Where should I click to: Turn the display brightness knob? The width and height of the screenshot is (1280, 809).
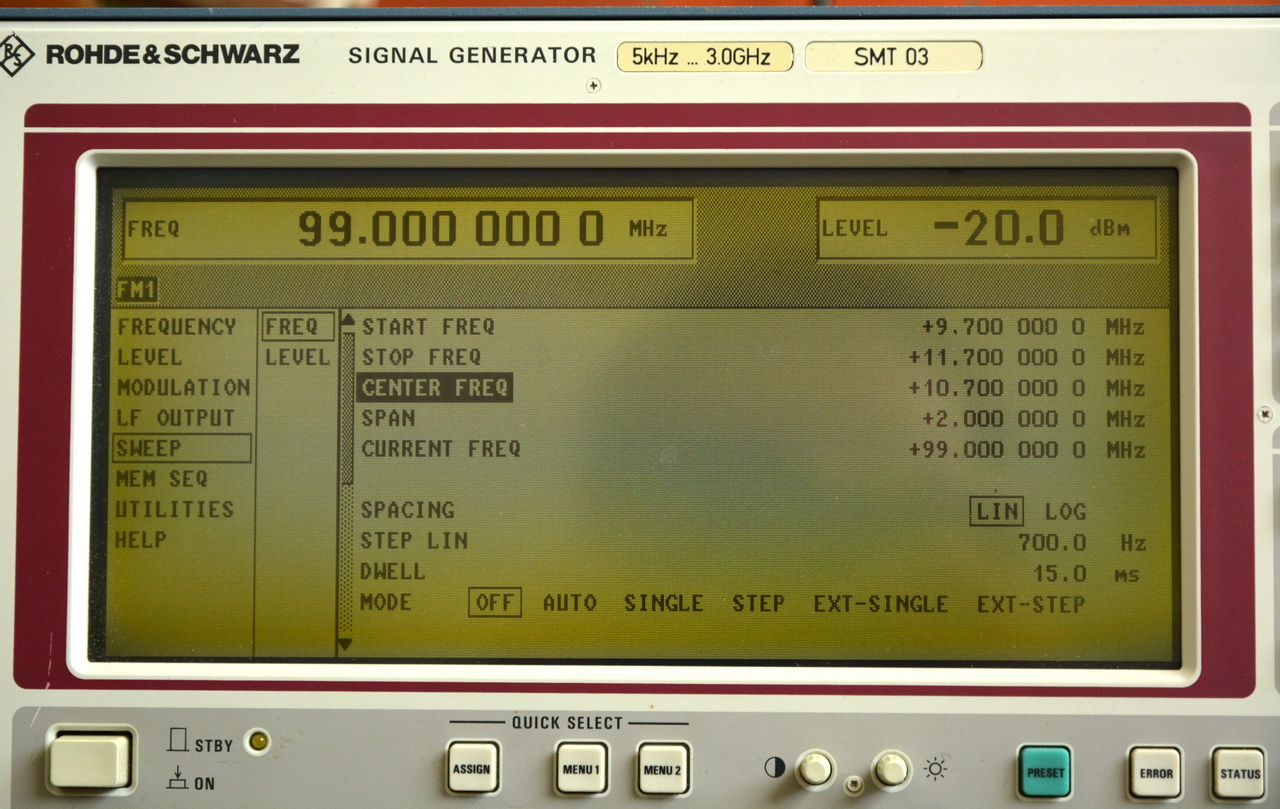pos(891,768)
